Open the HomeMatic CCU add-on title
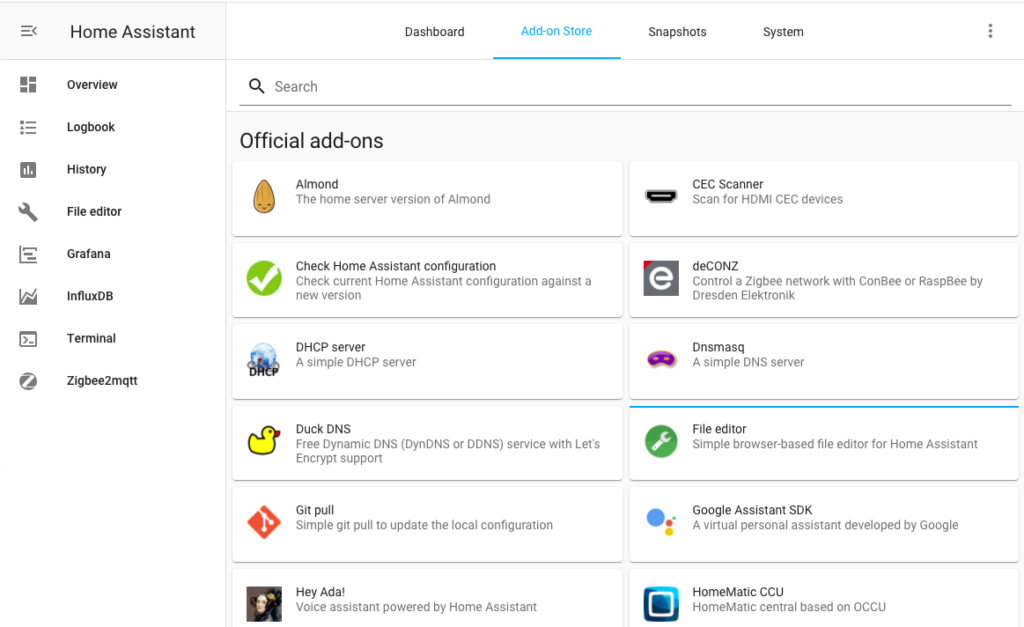The height and width of the screenshot is (627, 1024). click(x=738, y=592)
